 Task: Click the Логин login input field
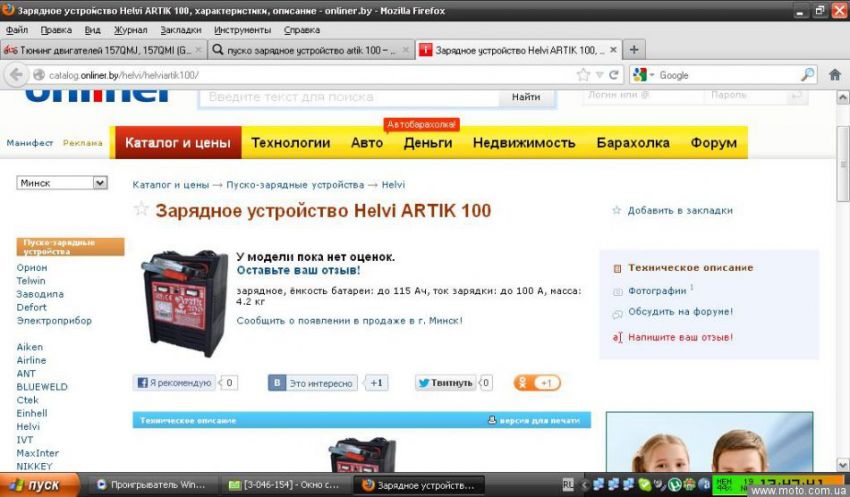[643, 95]
